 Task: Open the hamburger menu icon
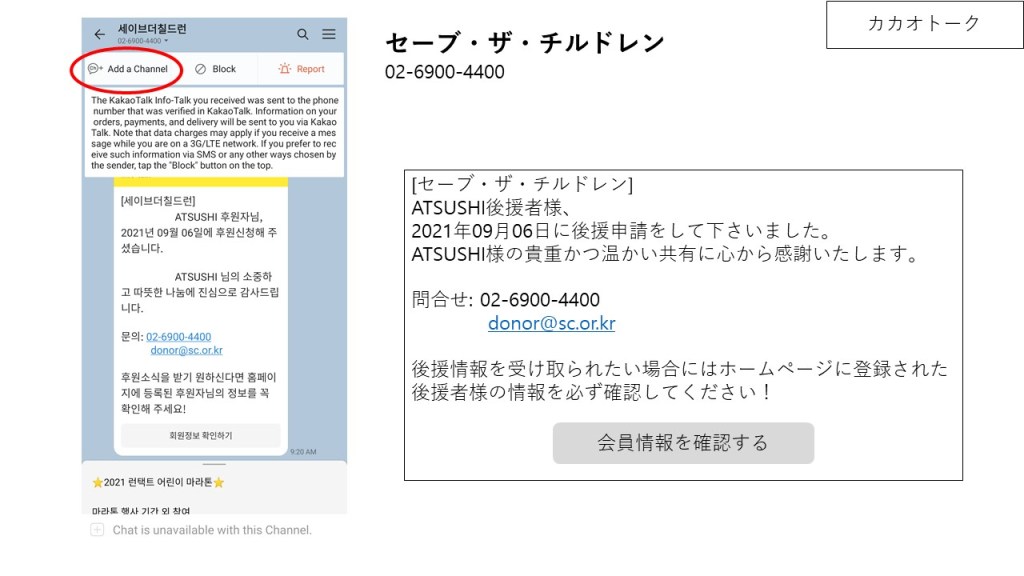329,34
